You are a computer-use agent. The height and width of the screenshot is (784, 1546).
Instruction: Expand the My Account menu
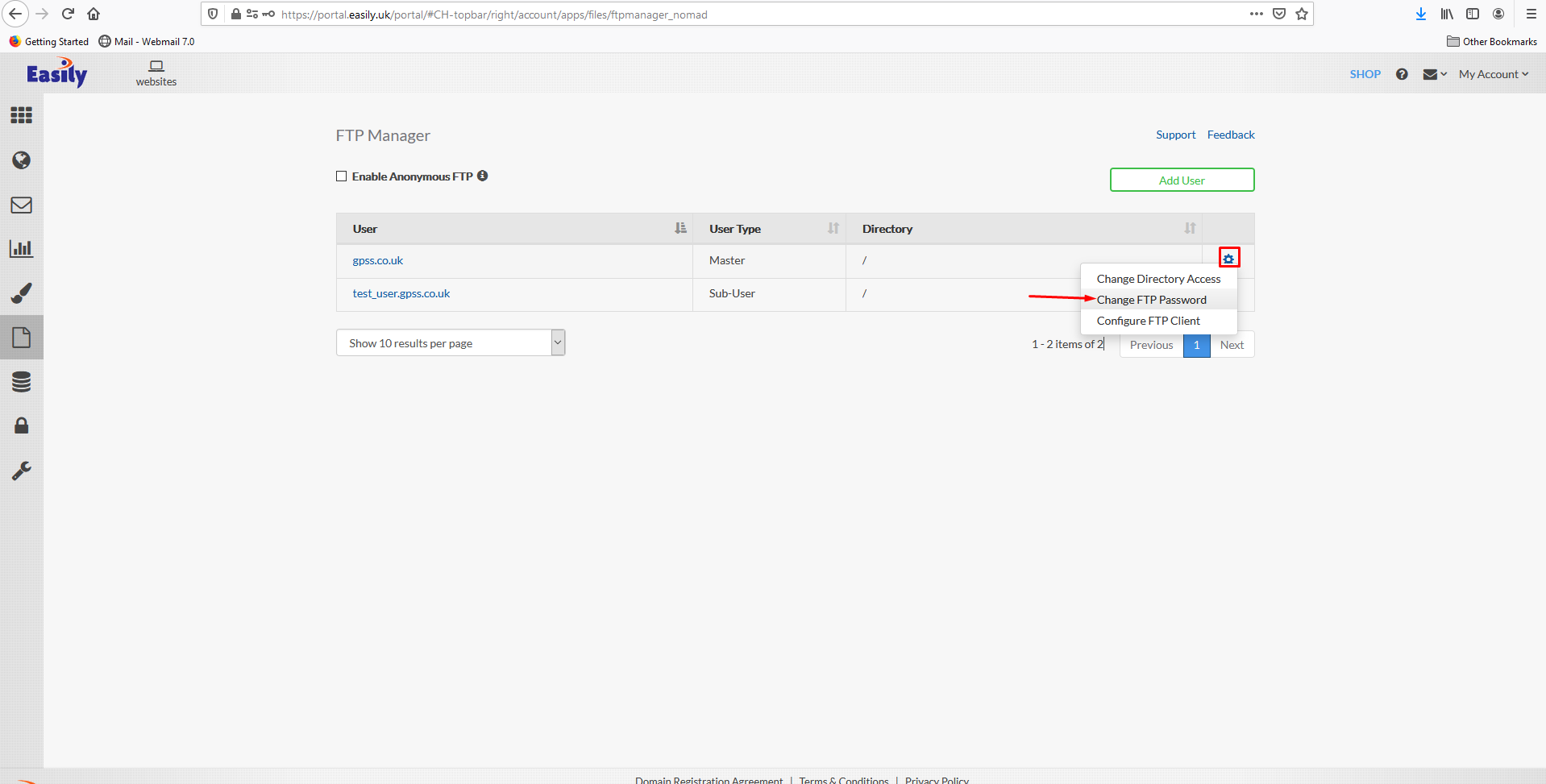click(x=1493, y=74)
